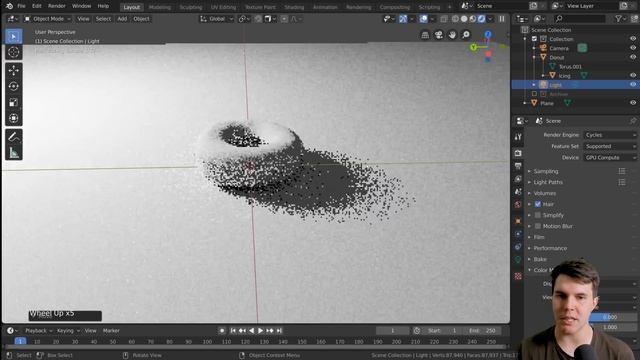Viewport: 640px width, 360px height.
Task: Switch to rendered viewport shading
Action: point(482,19)
